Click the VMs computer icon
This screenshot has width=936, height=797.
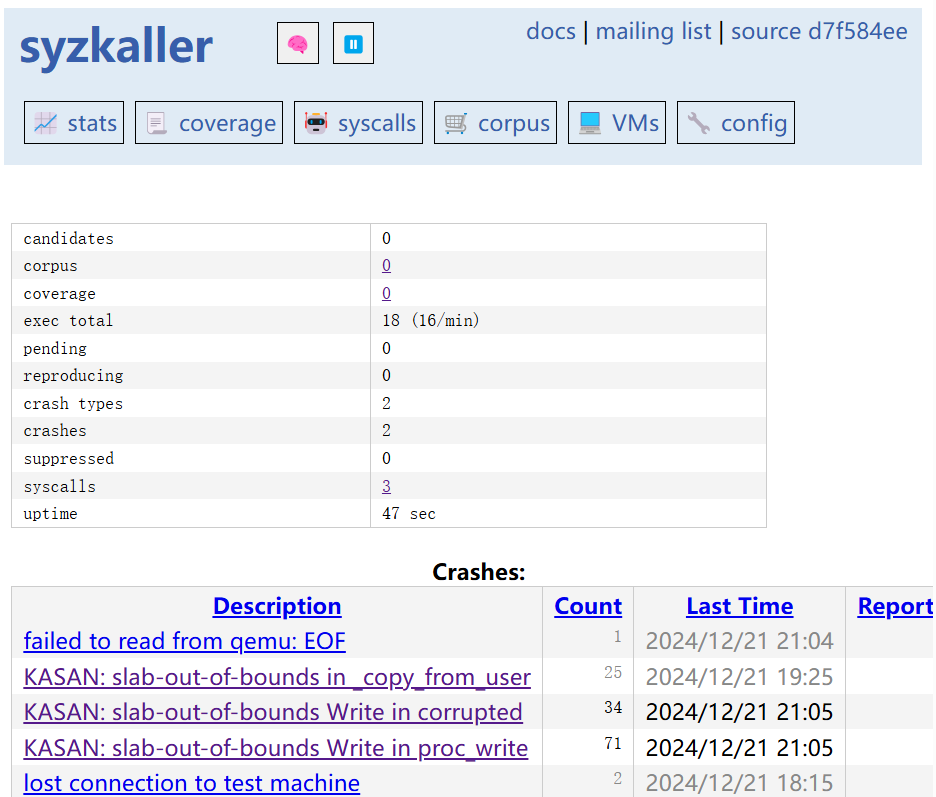coord(590,123)
